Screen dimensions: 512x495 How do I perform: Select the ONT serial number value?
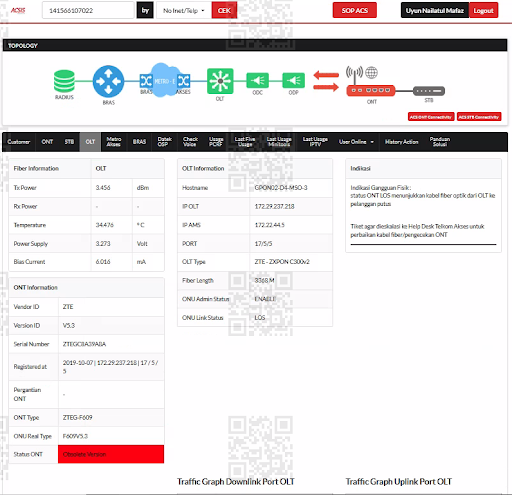[84, 344]
